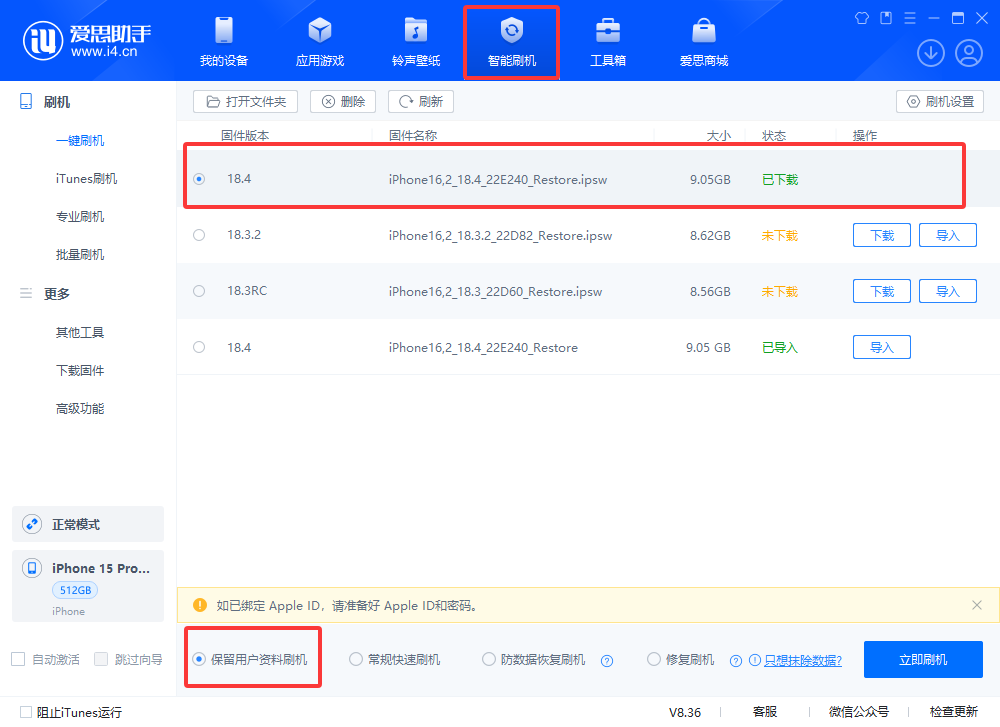Open the 应用游戏 section
This screenshot has height=727, width=1000.
(319, 42)
